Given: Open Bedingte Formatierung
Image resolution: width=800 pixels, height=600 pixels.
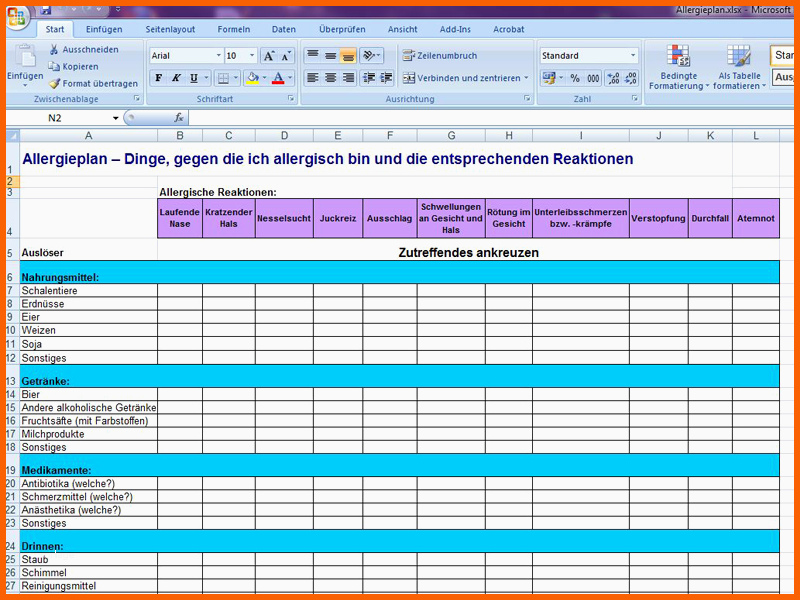Looking at the screenshot, I should click(678, 67).
